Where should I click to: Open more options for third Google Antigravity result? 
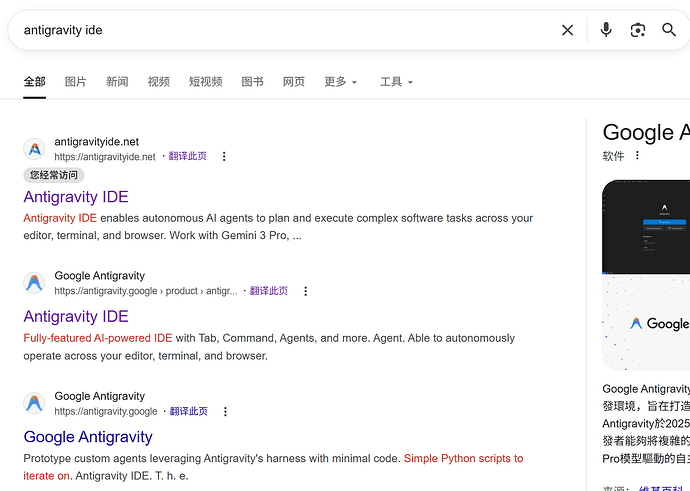point(225,411)
